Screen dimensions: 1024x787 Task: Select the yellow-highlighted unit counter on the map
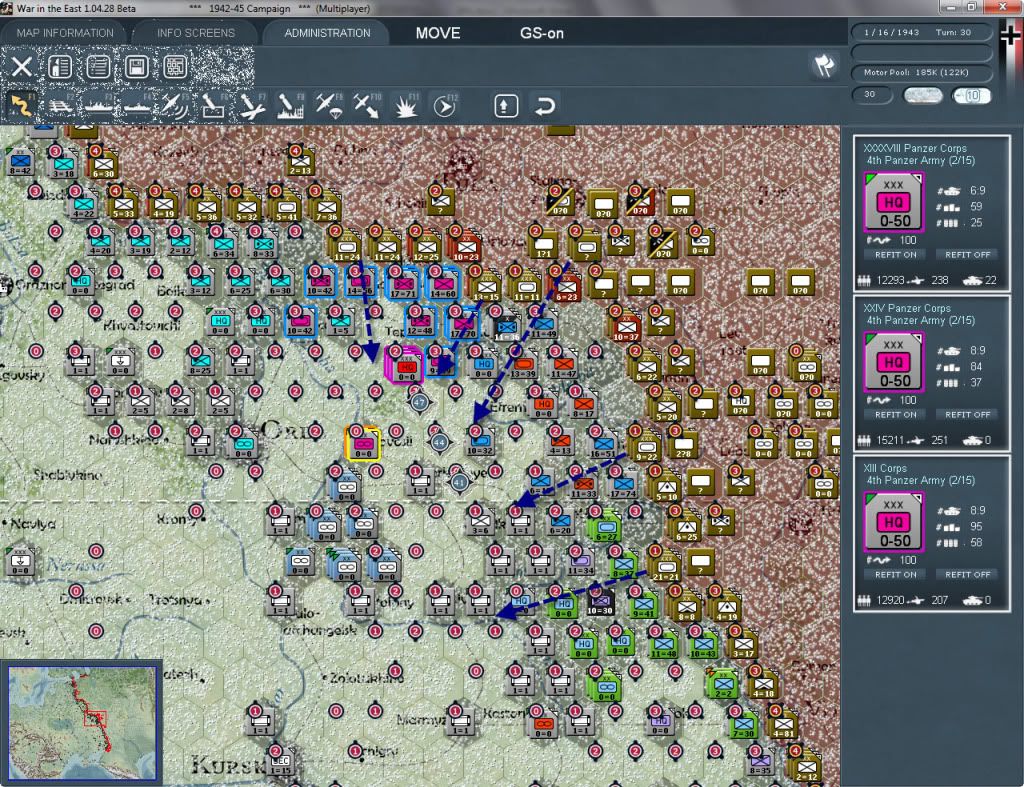[362, 444]
